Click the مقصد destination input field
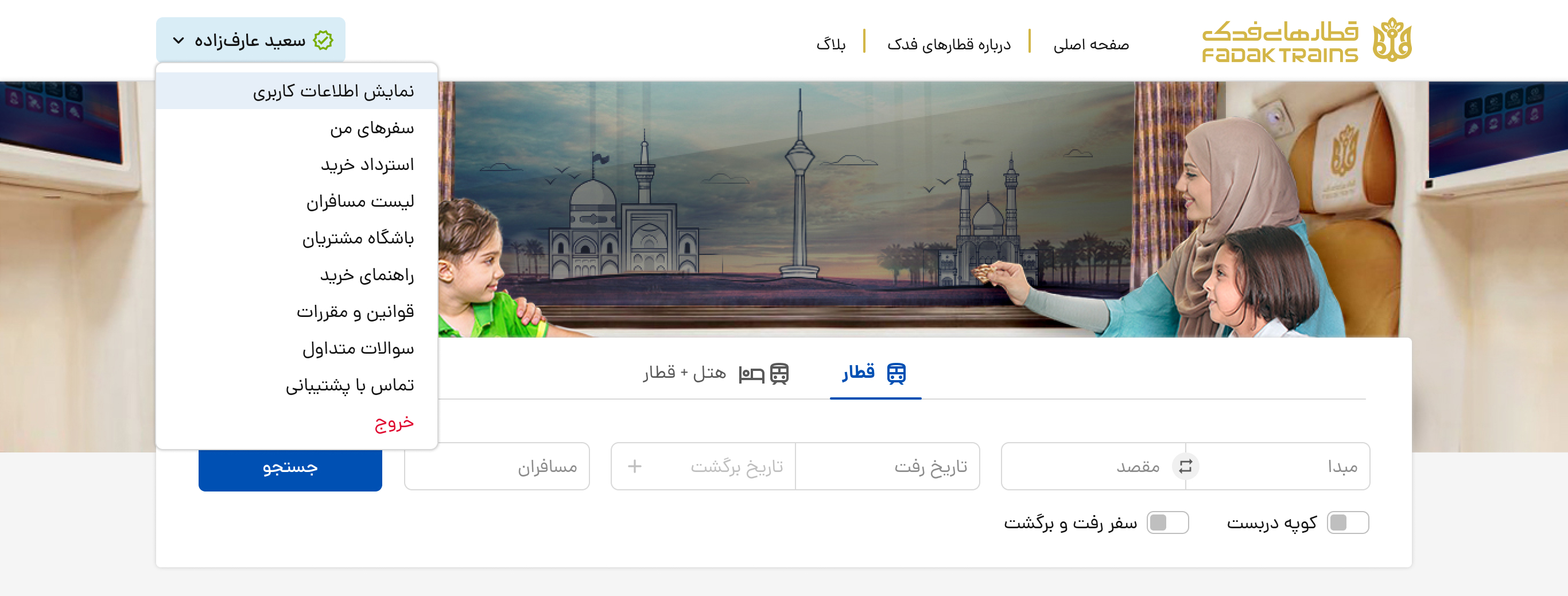1568x596 pixels. [1087, 466]
